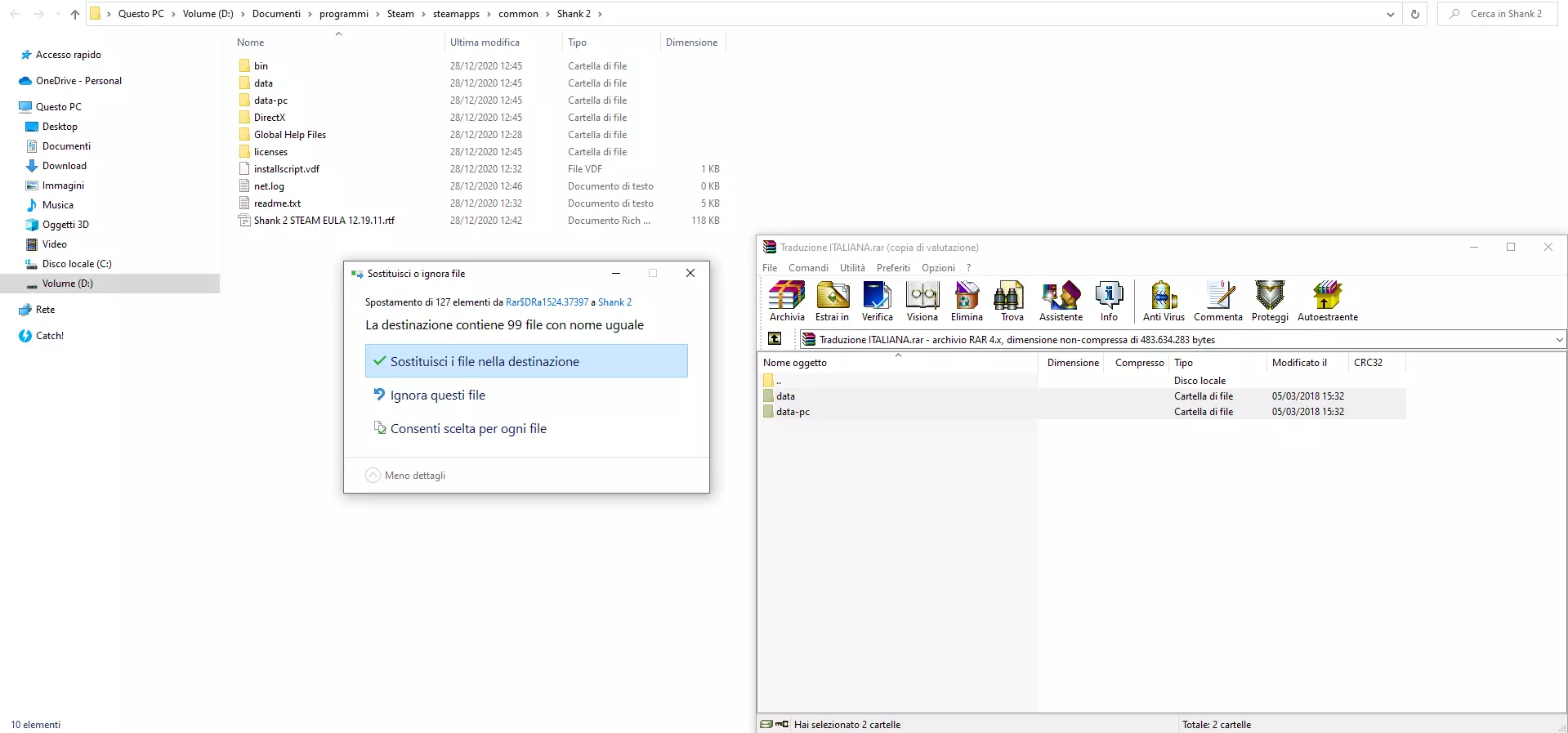This screenshot has height=733, width=1568.
Task: Select the Trova binoculars icon
Action: point(1012,301)
